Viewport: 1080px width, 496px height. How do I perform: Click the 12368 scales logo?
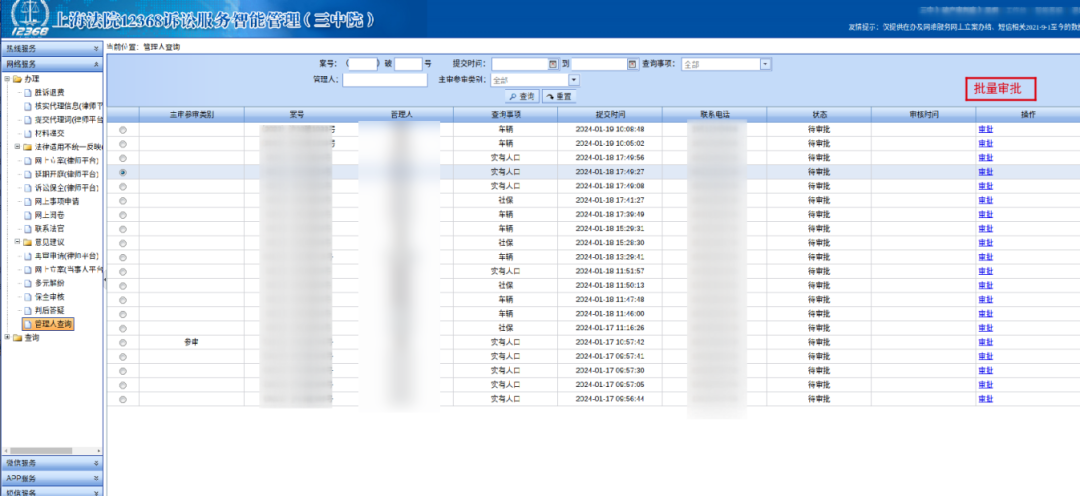pos(30,19)
